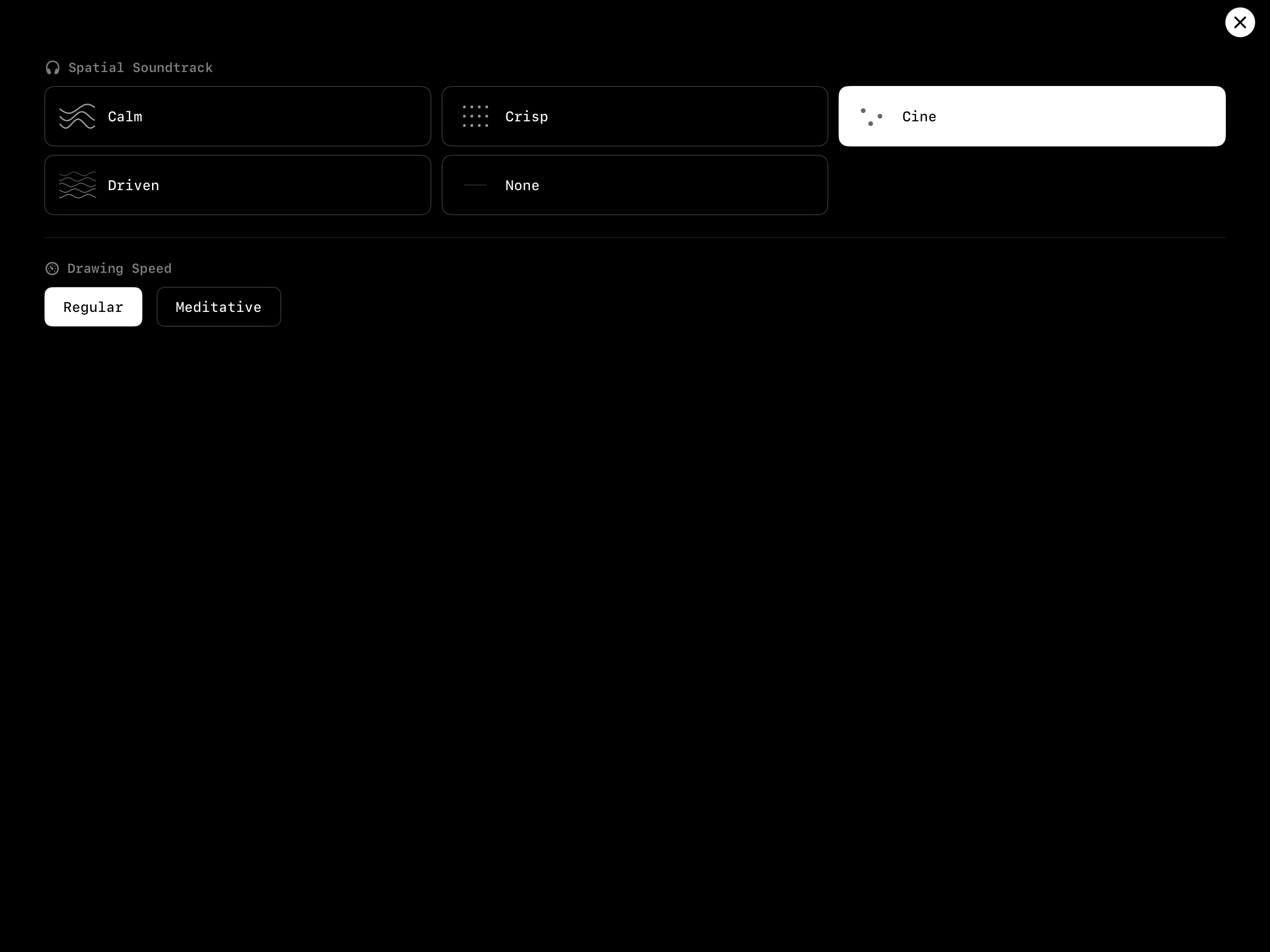This screenshot has width=1270, height=952.
Task: Click the Spatial Soundtrack heading text
Action: point(141,68)
